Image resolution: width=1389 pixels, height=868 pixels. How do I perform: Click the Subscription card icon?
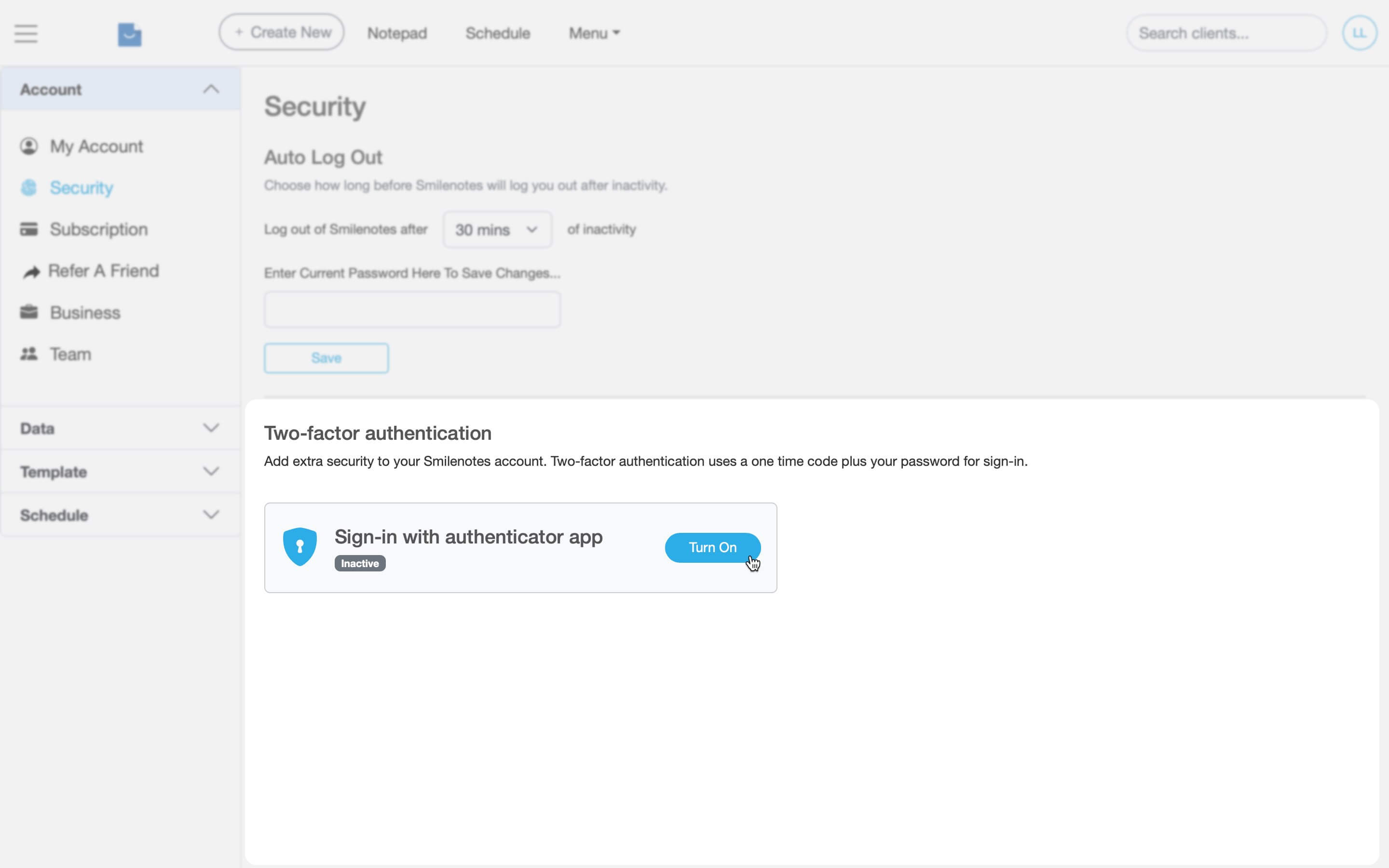[29, 229]
